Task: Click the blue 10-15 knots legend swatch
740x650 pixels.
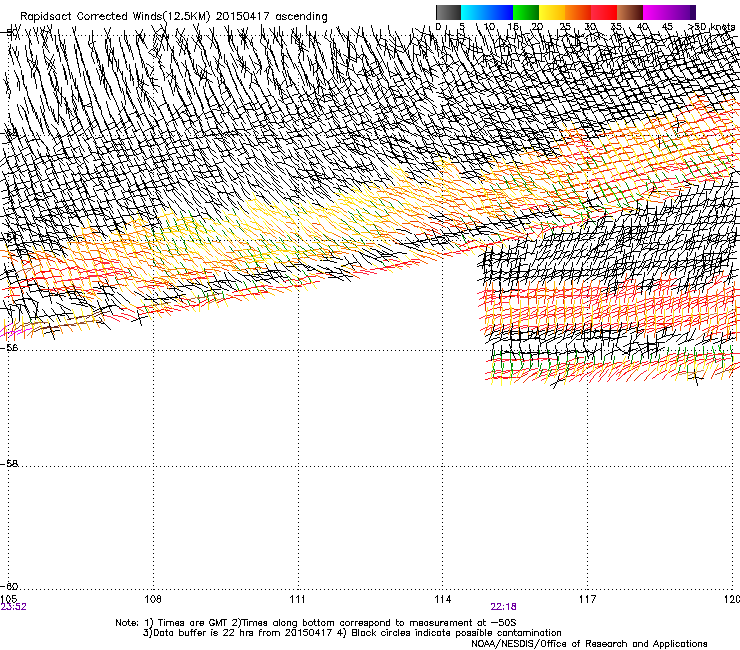Action: 500,12
